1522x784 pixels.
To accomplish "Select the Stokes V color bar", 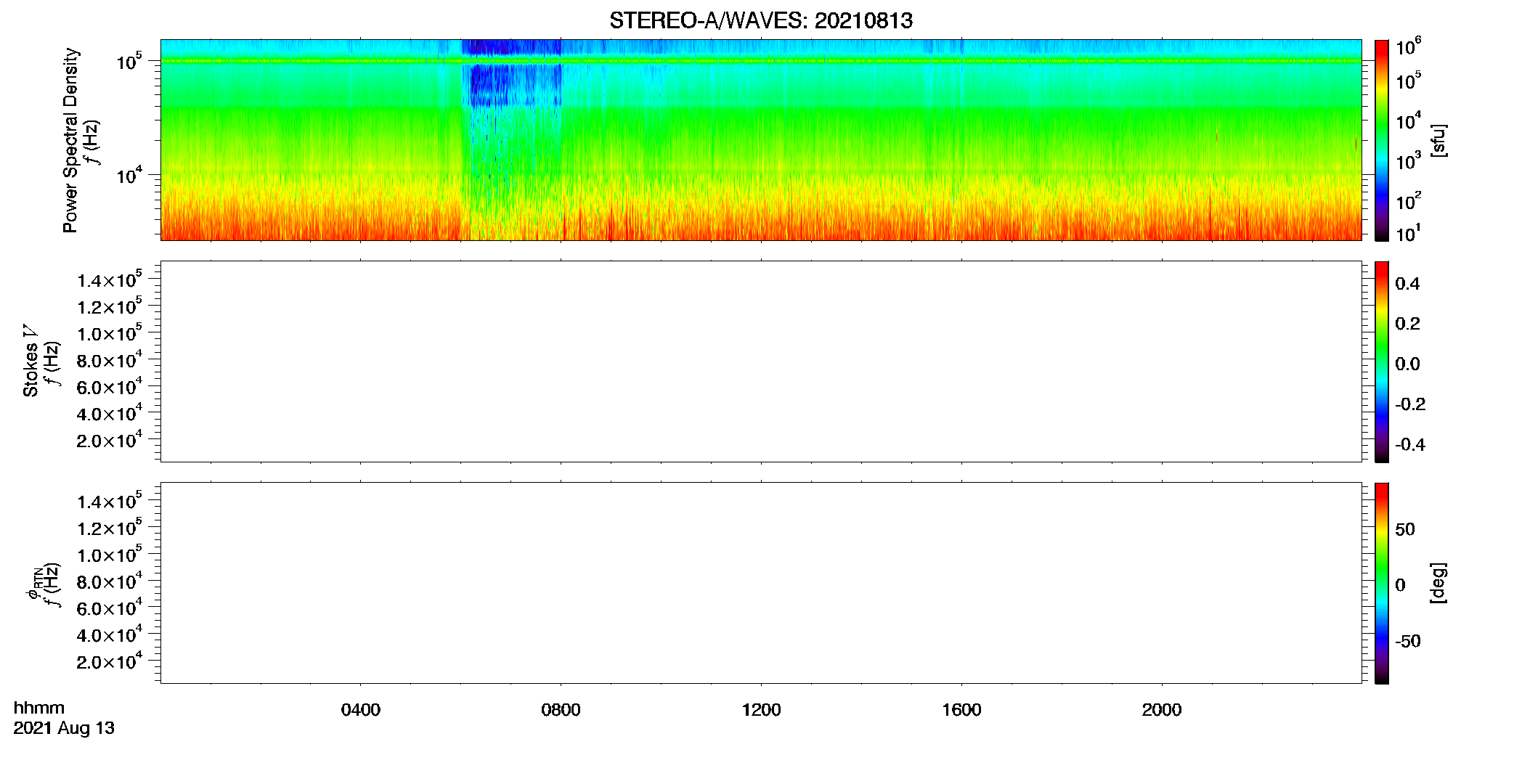I will click(x=1382, y=362).
